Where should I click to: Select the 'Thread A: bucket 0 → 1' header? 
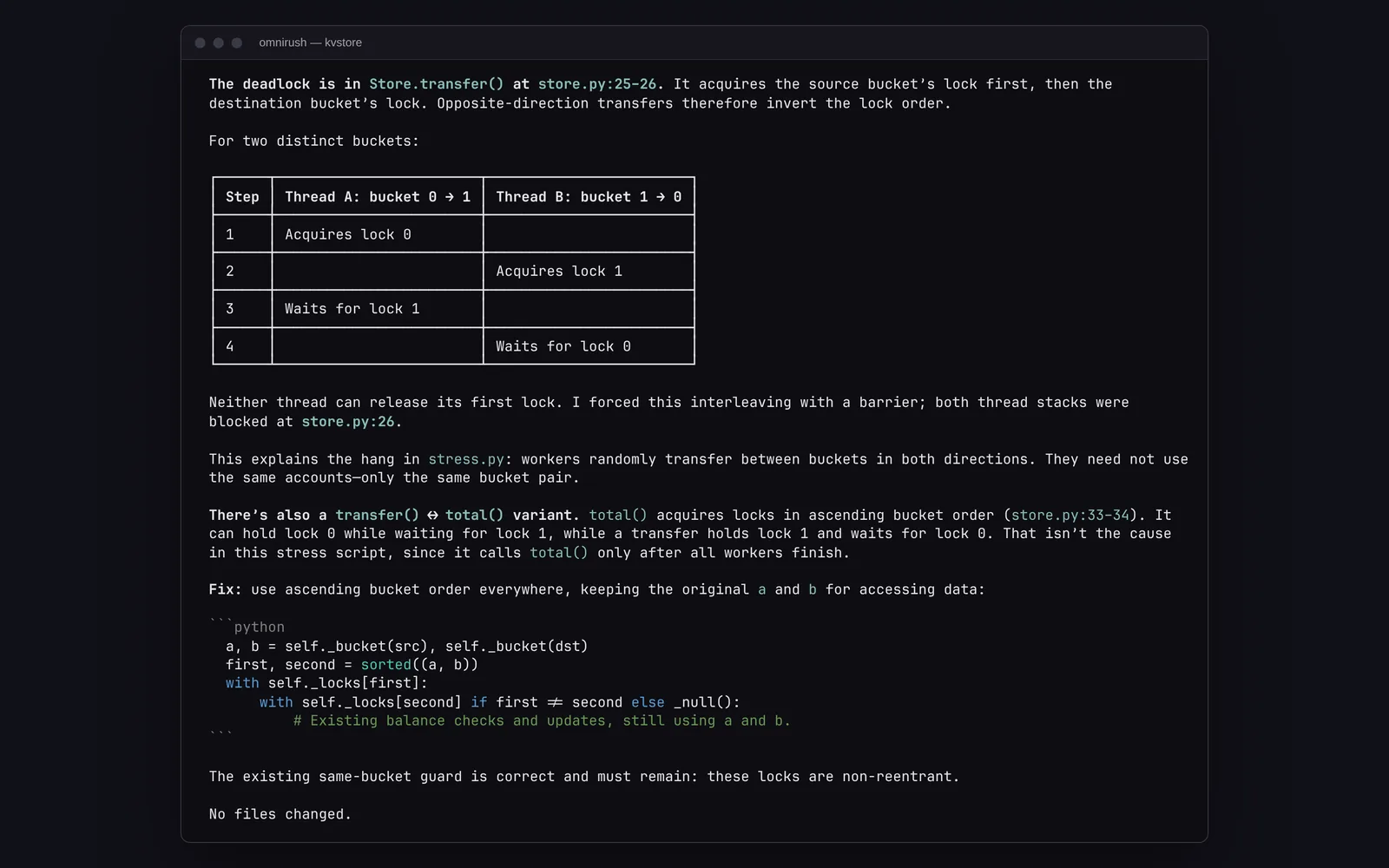[x=378, y=197]
